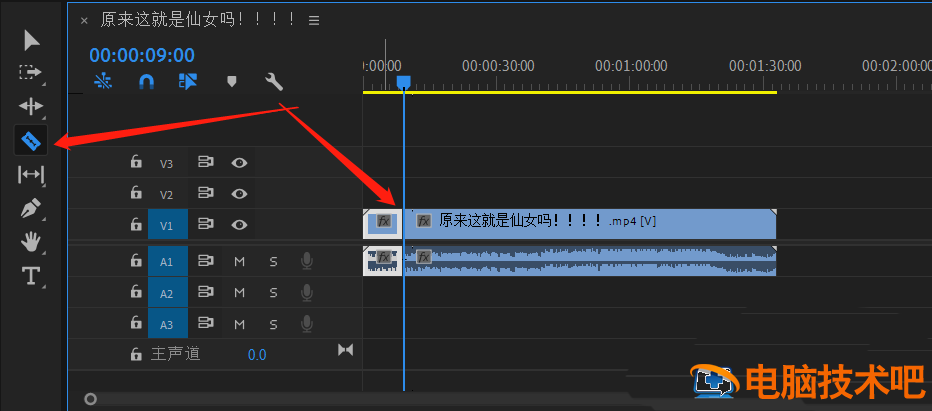Toggle sync lock on V2

tap(206, 193)
